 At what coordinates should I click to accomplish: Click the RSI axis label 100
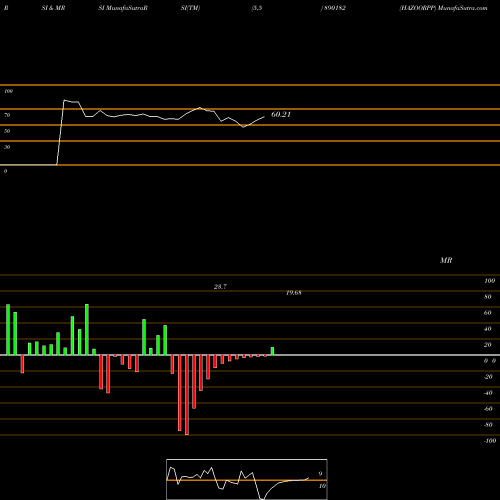pos(8,91)
